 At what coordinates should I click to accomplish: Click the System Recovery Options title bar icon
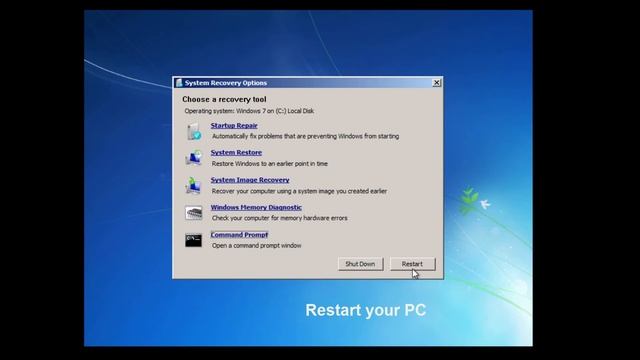click(179, 83)
